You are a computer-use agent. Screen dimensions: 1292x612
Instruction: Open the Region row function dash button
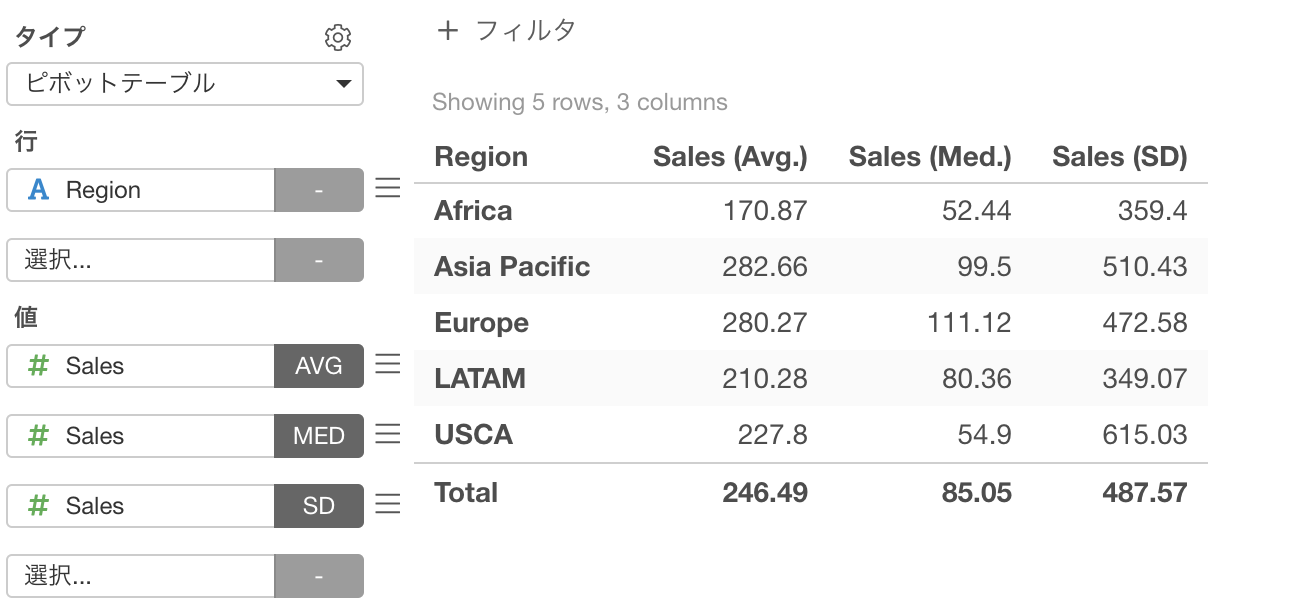click(x=319, y=190)
